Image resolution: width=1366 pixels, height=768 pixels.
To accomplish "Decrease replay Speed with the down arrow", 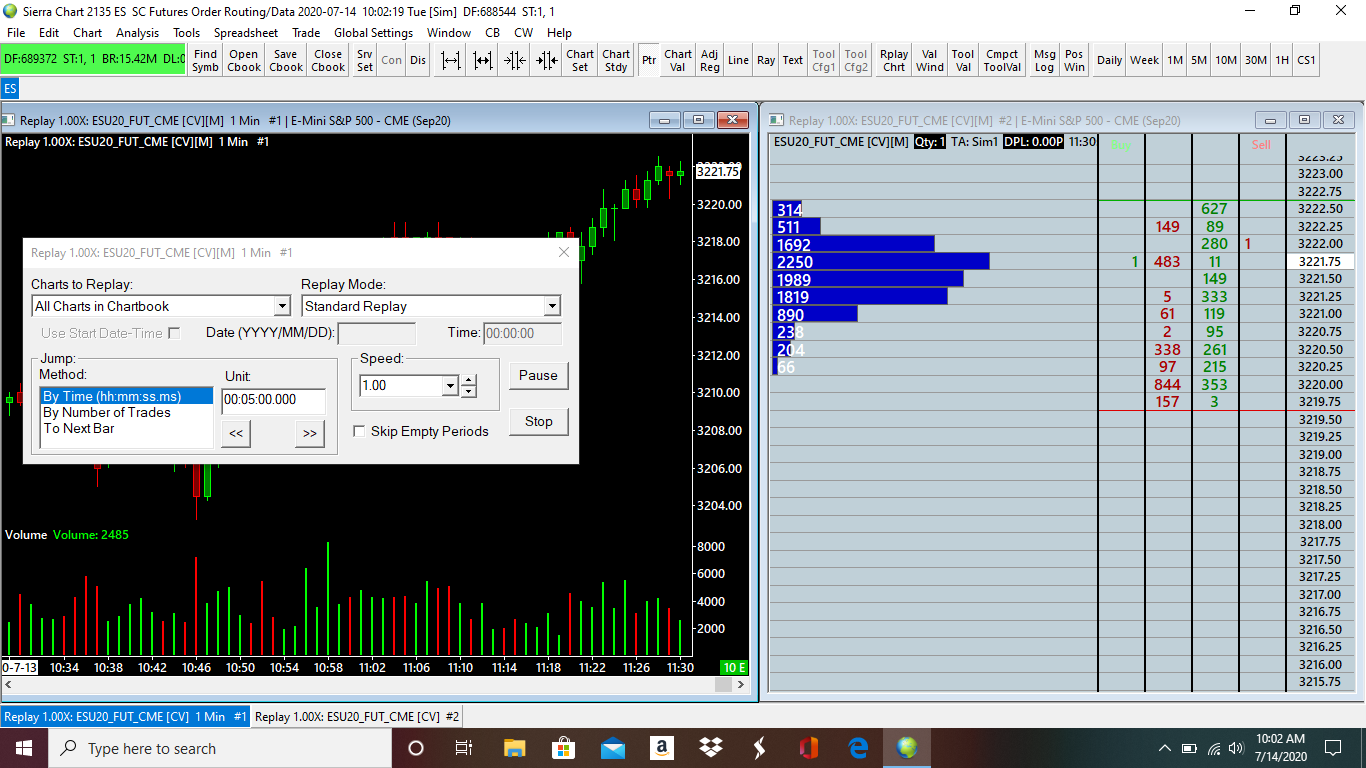I will [x=468, y=391].
